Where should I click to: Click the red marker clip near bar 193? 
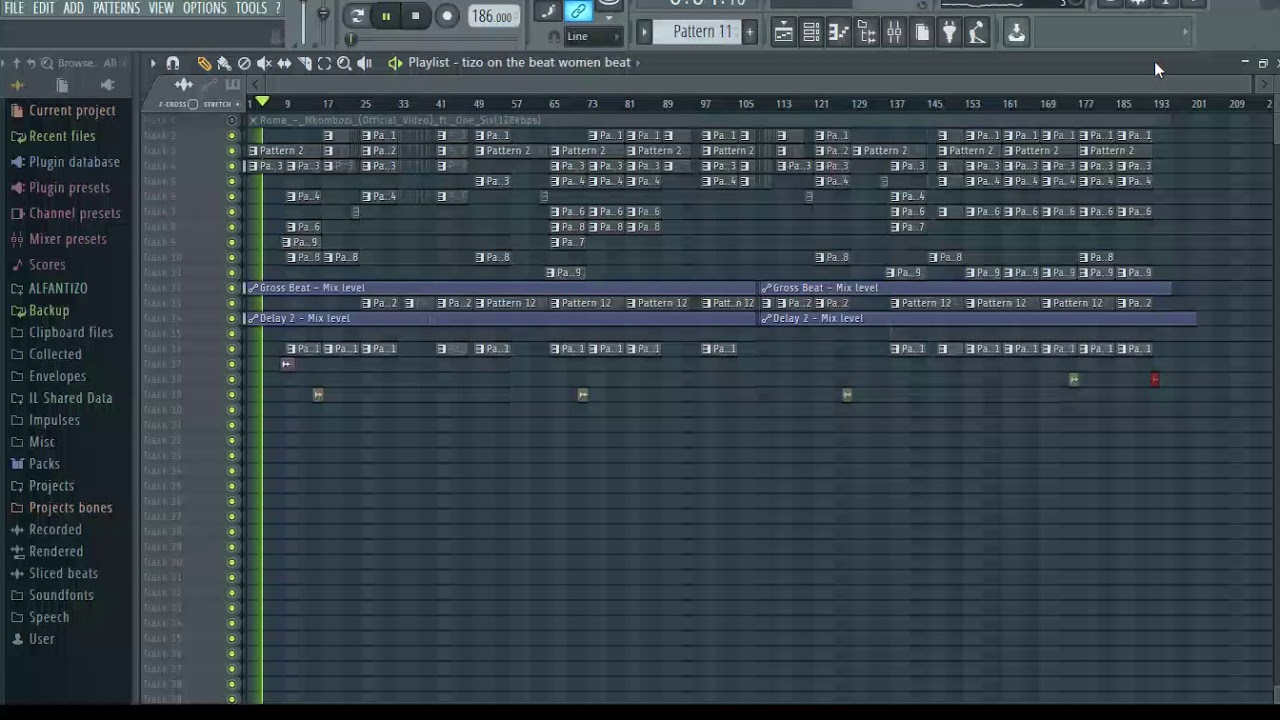coord(1155,379)
